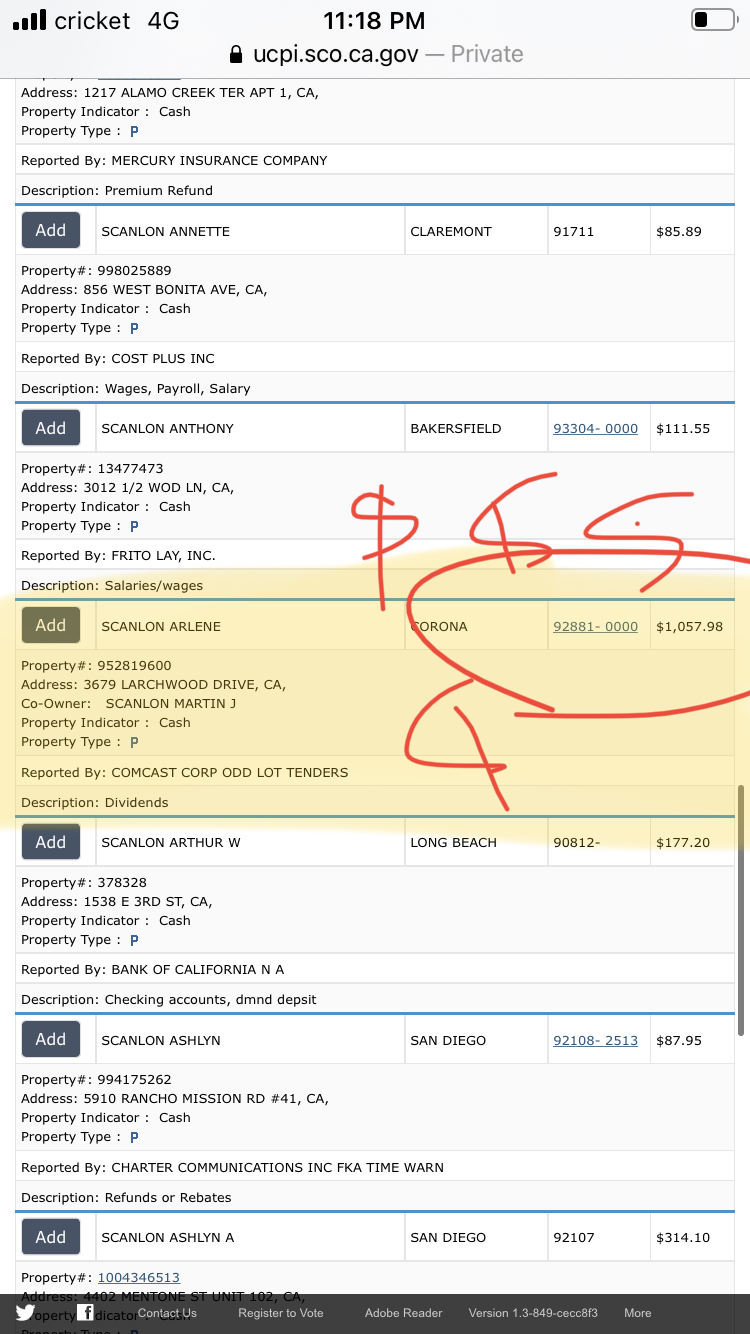The height and width of the screenshot is (1334, 750).
Task: Select the name SCANLON ANNETTE
Action: [x=166, y=231]
